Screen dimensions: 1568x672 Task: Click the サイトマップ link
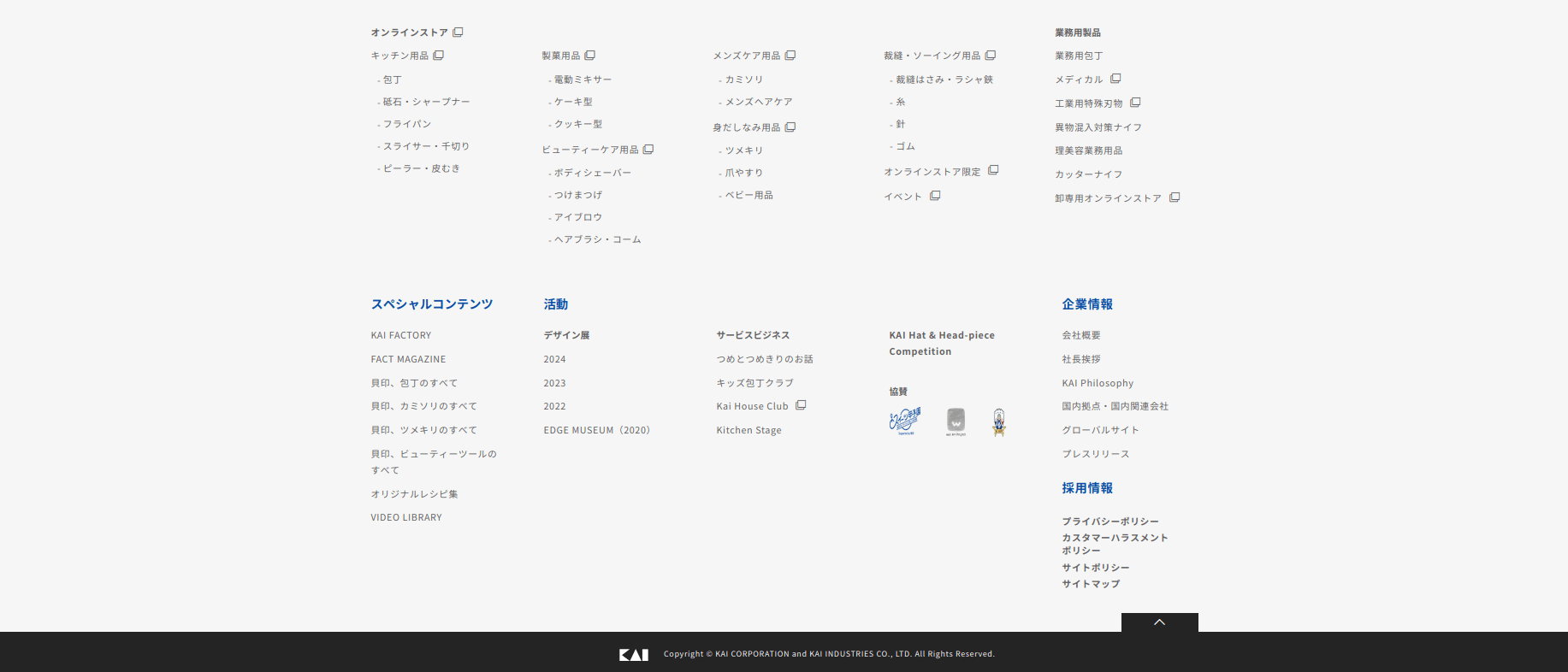click(x=1091, y=584)
